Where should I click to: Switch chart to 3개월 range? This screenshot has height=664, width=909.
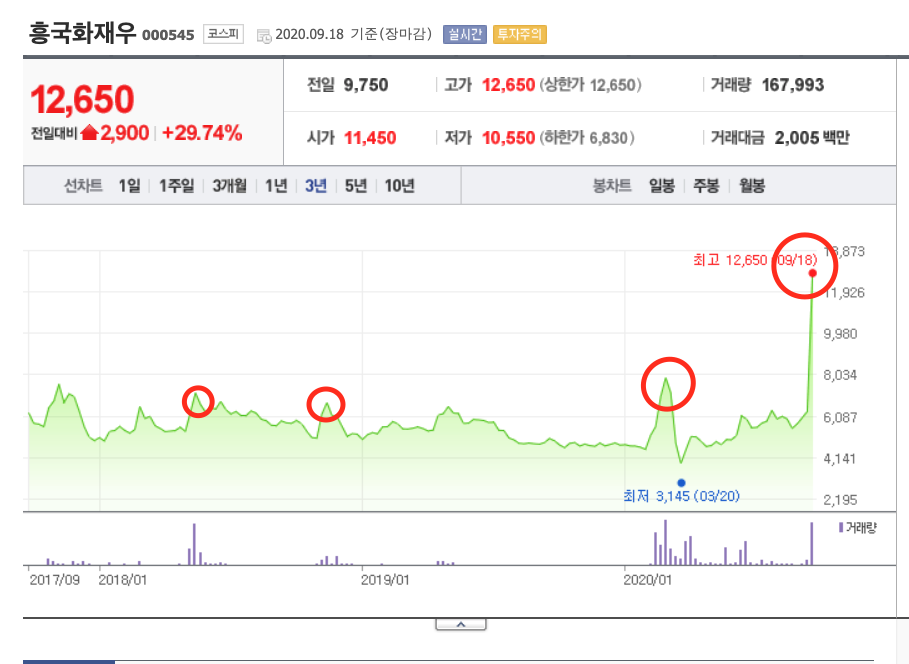pos(229,186)
